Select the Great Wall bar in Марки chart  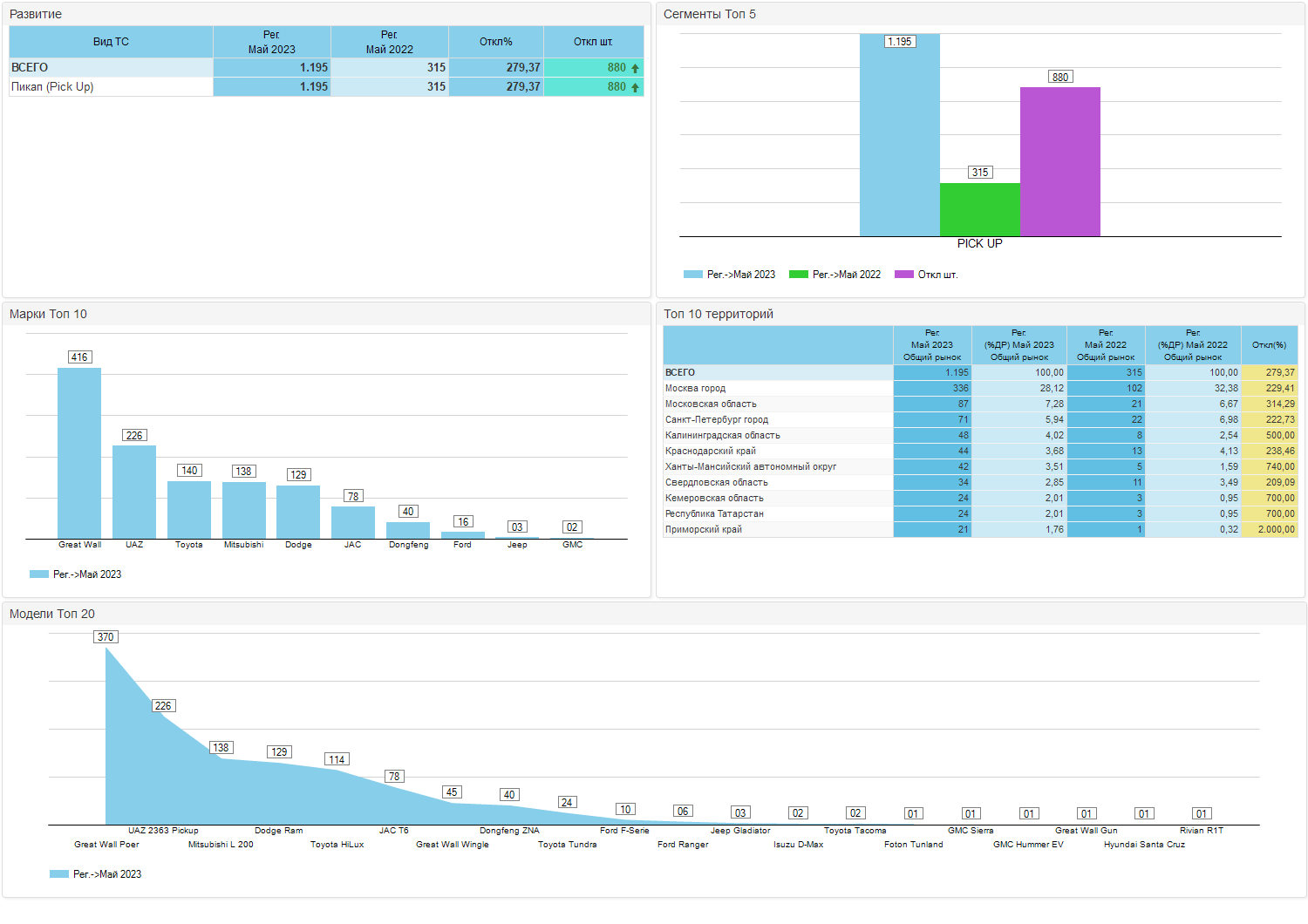[x=79, y=453]
